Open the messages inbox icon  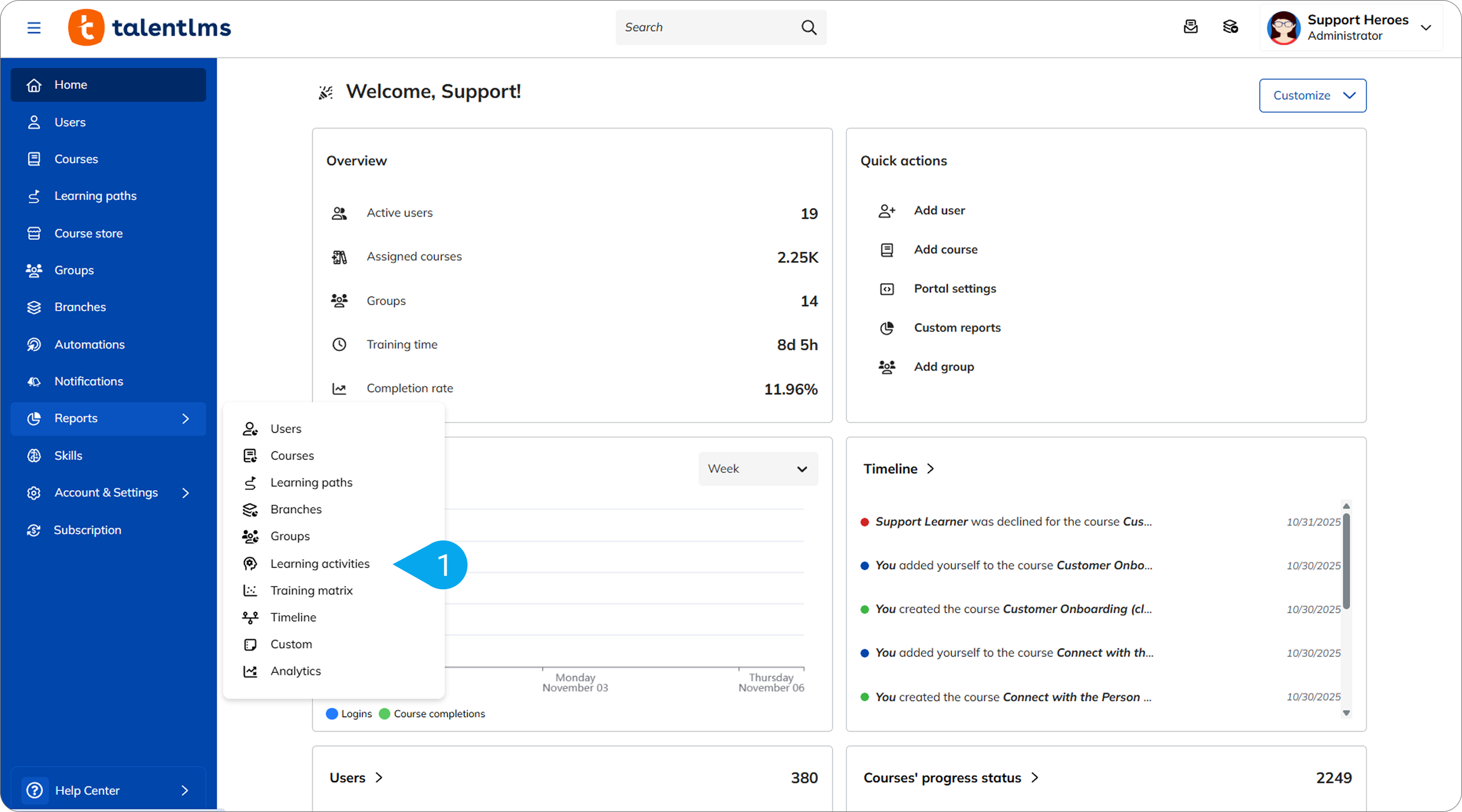point(1190,27)
